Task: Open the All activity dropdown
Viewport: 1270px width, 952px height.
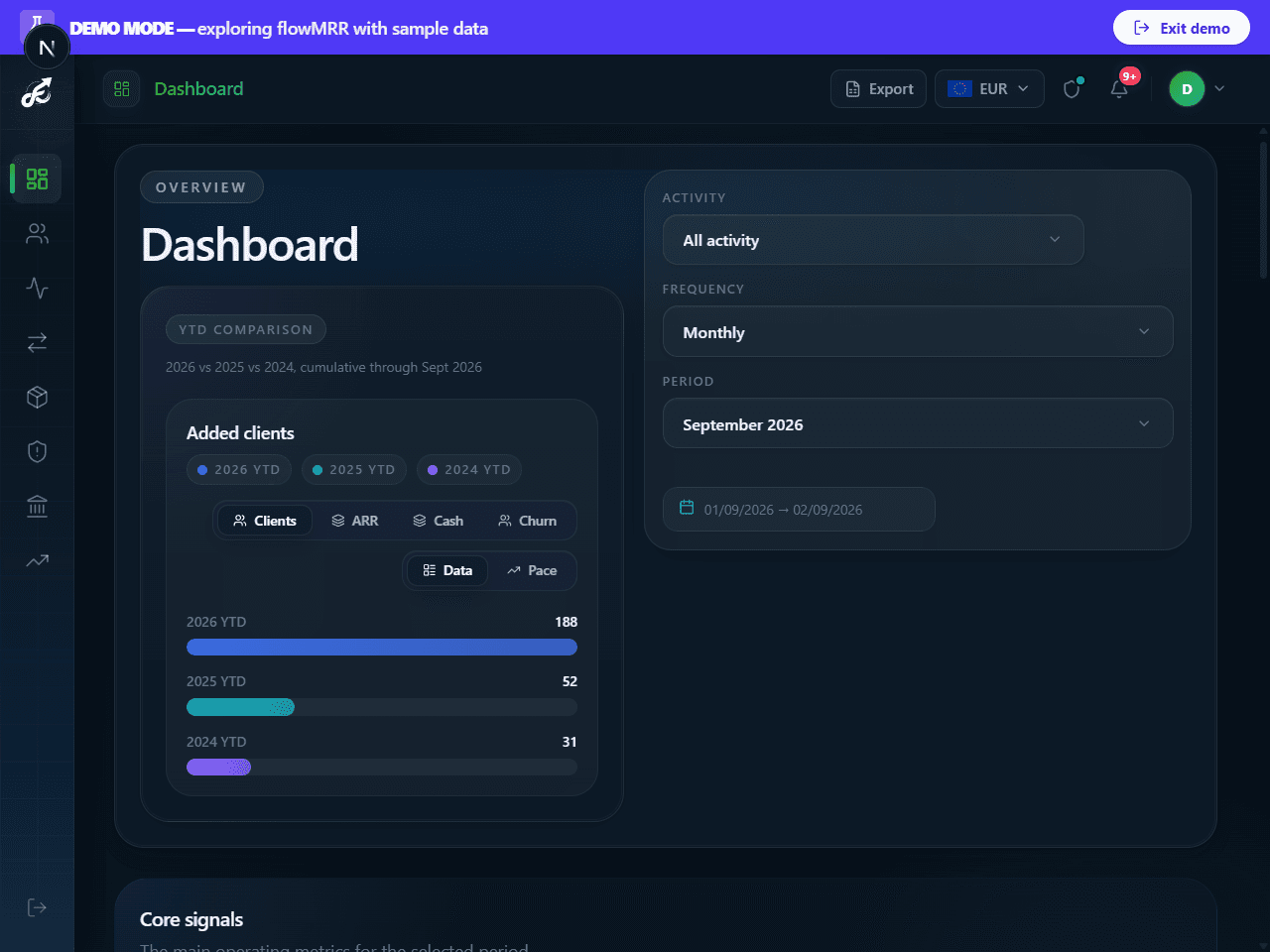Action: coord(873,240)
